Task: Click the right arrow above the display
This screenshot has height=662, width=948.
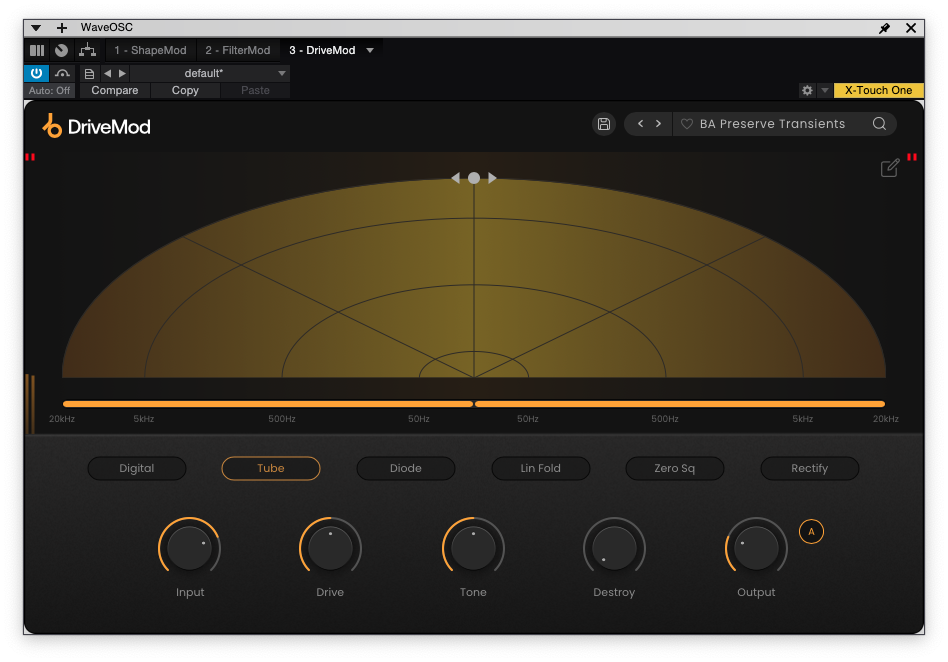Action: pos(492,178)
